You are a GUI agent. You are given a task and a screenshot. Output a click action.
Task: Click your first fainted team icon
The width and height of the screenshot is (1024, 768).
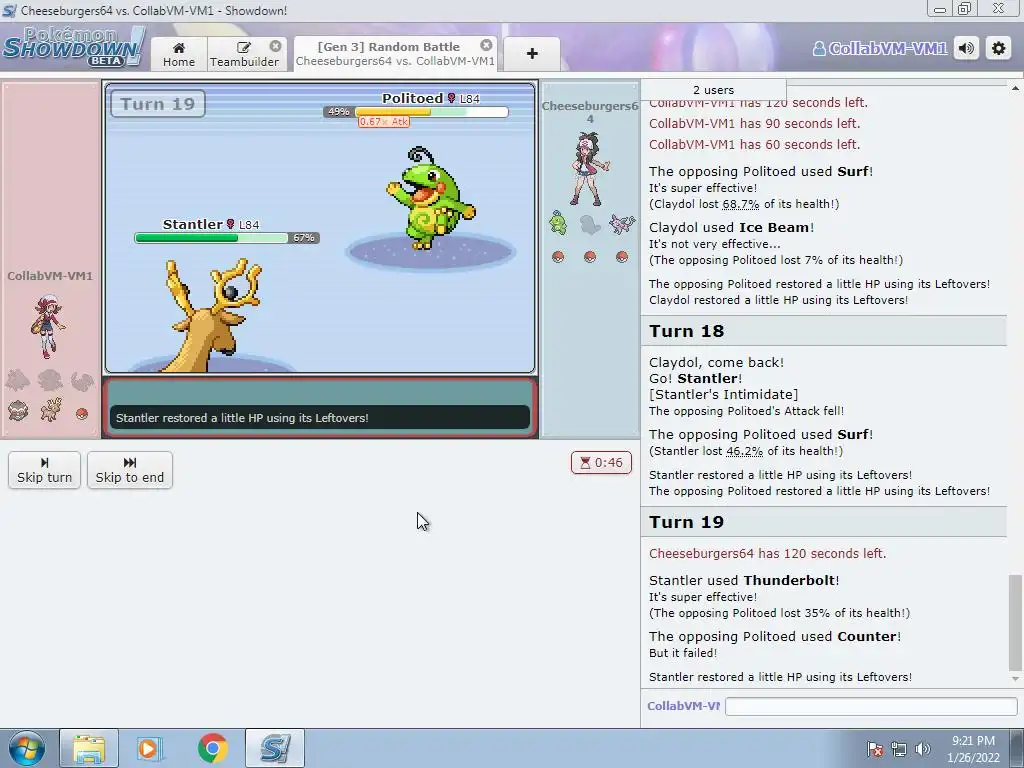click(x=18, y=379)
